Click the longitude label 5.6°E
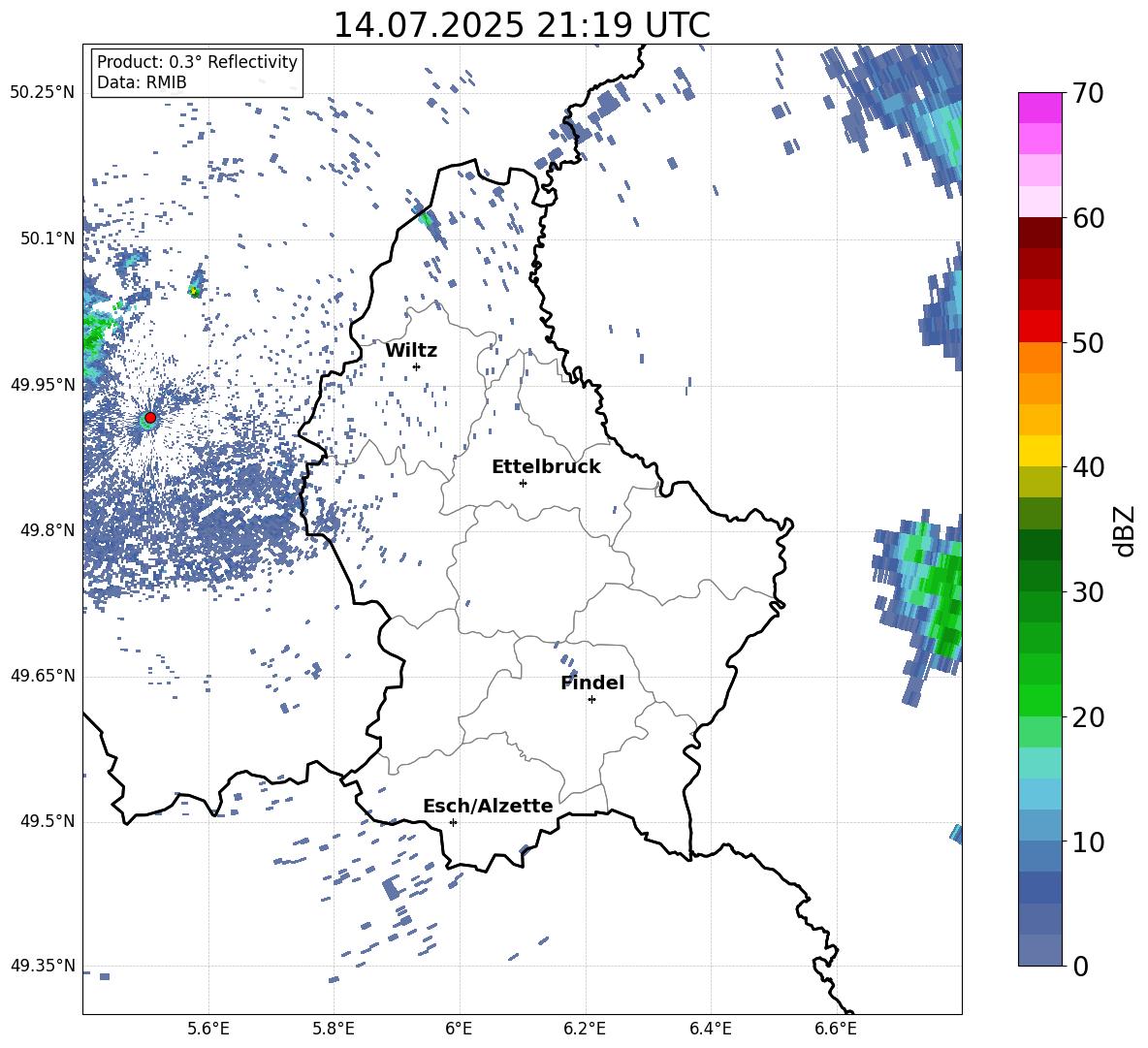This screenshot has height=1048, width=1148. 207,1030
